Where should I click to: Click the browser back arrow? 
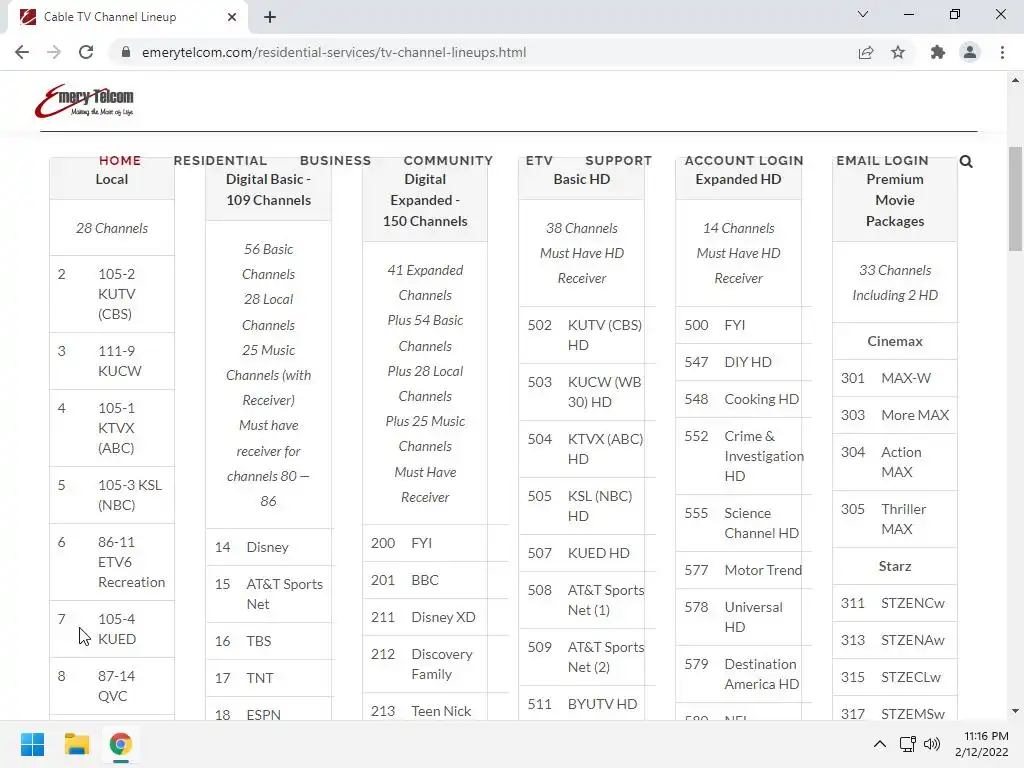pos(22,52)
